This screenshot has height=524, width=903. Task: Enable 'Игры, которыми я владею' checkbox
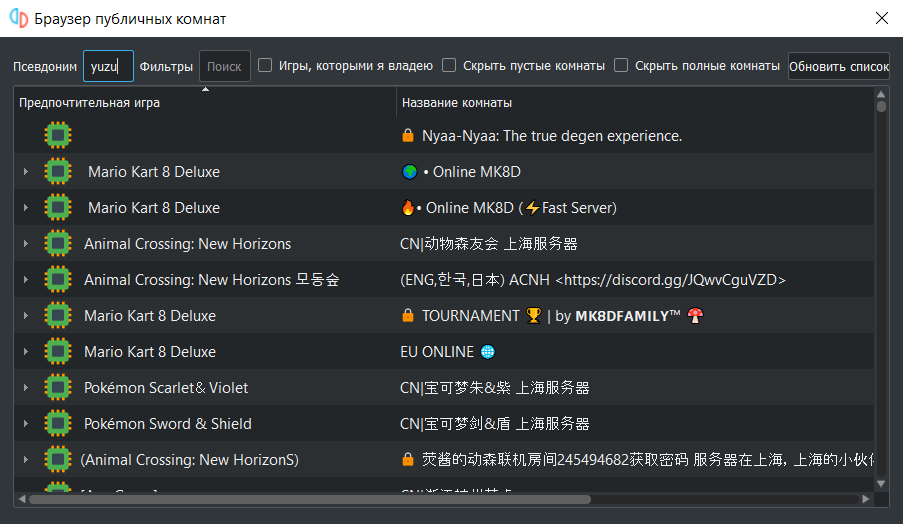pyautogui.click(x=265, y=65)
